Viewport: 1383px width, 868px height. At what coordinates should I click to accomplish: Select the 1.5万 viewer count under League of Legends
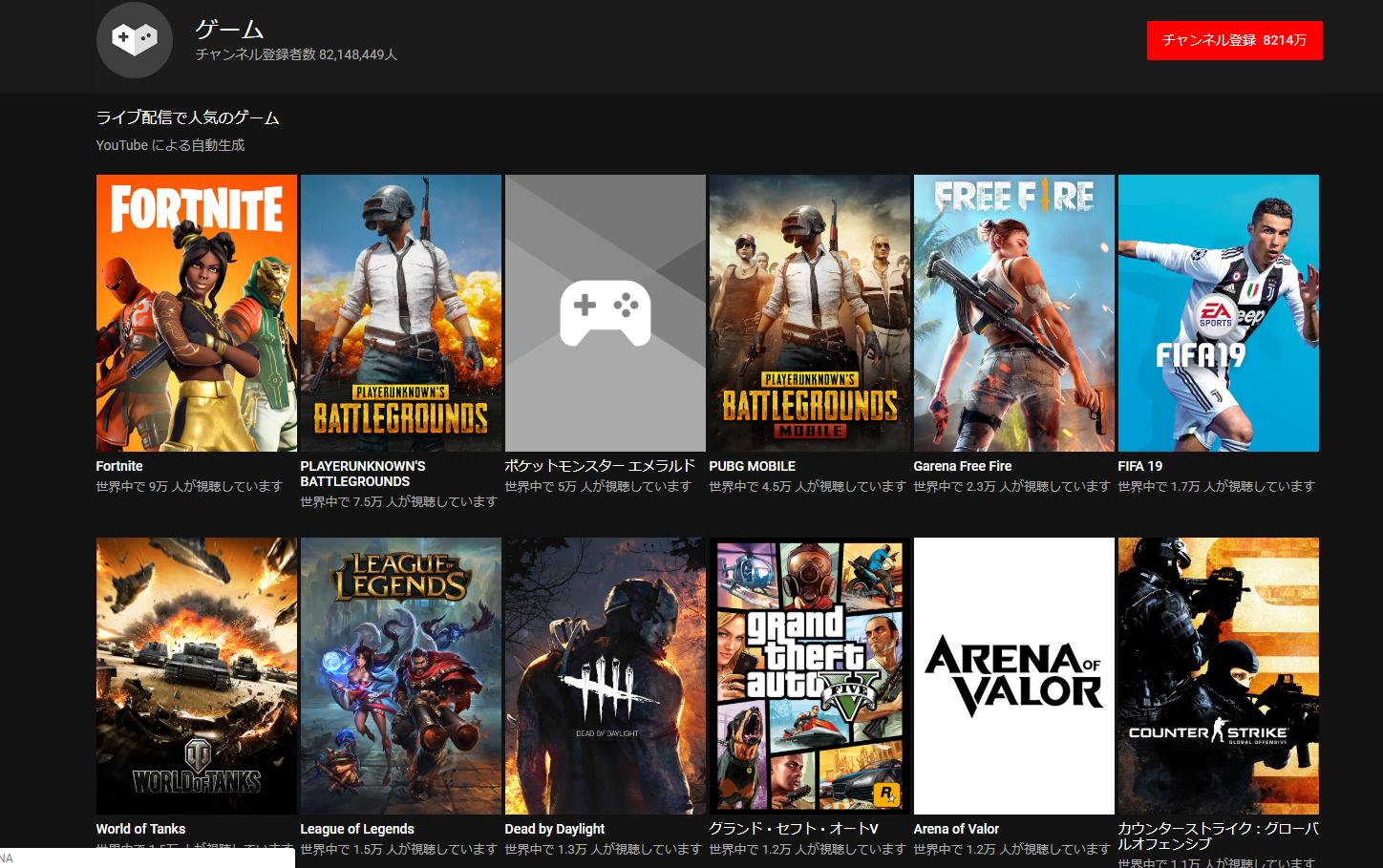tap(399, 849)
